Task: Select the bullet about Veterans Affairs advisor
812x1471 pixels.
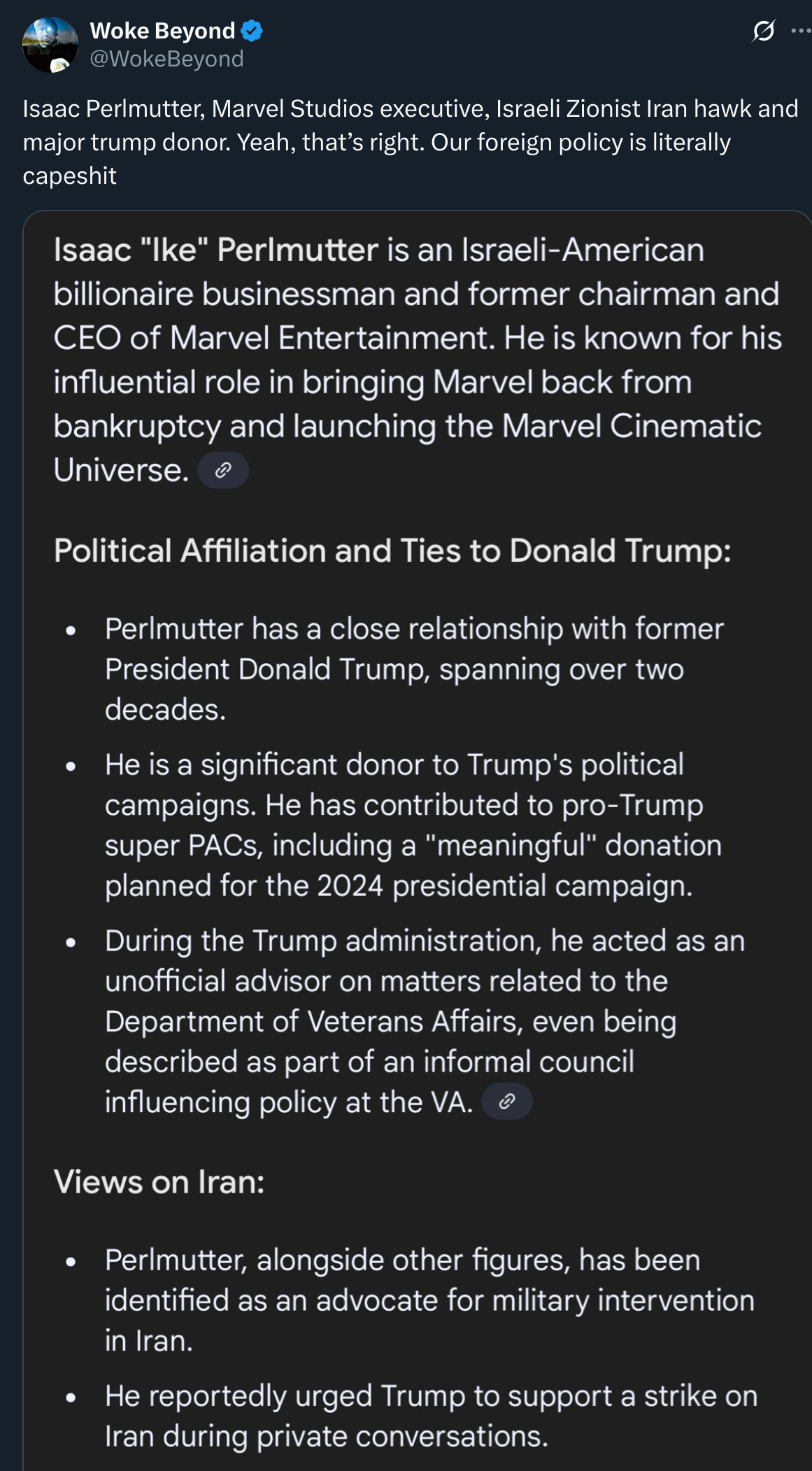Action: coord(425,1021)
